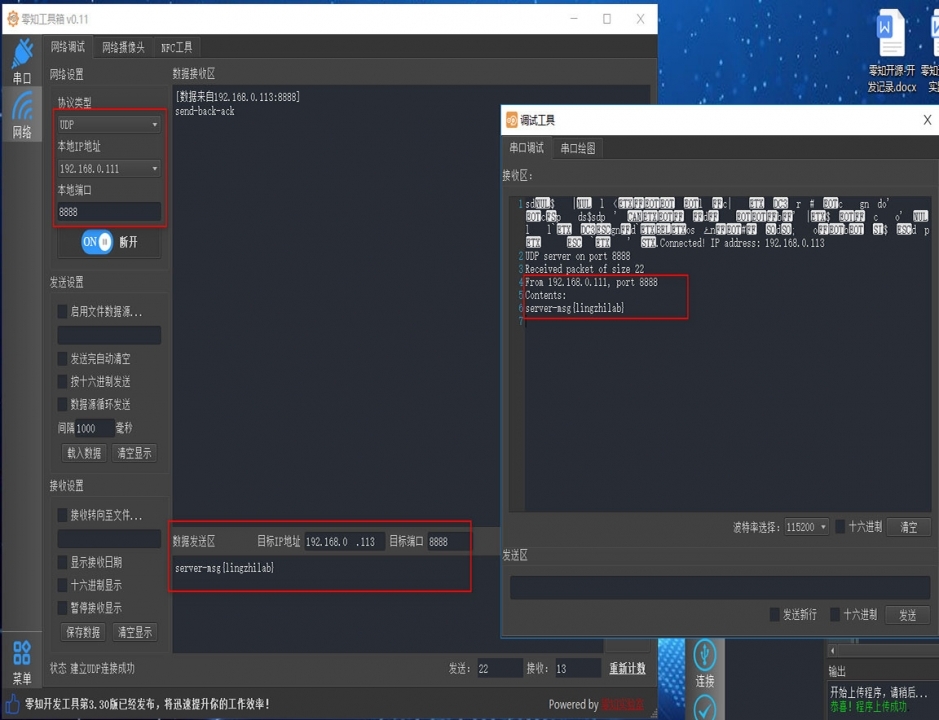
Task: Open the local IP address 192.168.0.111 dropdown
Action: [x=108, y=169]
